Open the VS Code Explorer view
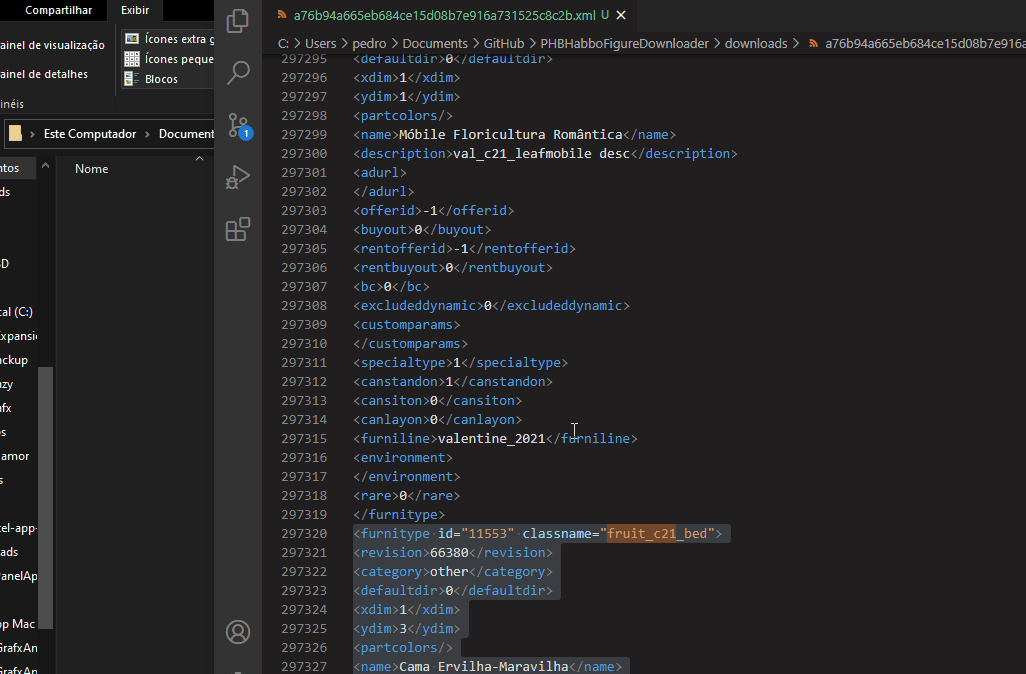The width and height of the screenshot is (1026, 674). 238,21
